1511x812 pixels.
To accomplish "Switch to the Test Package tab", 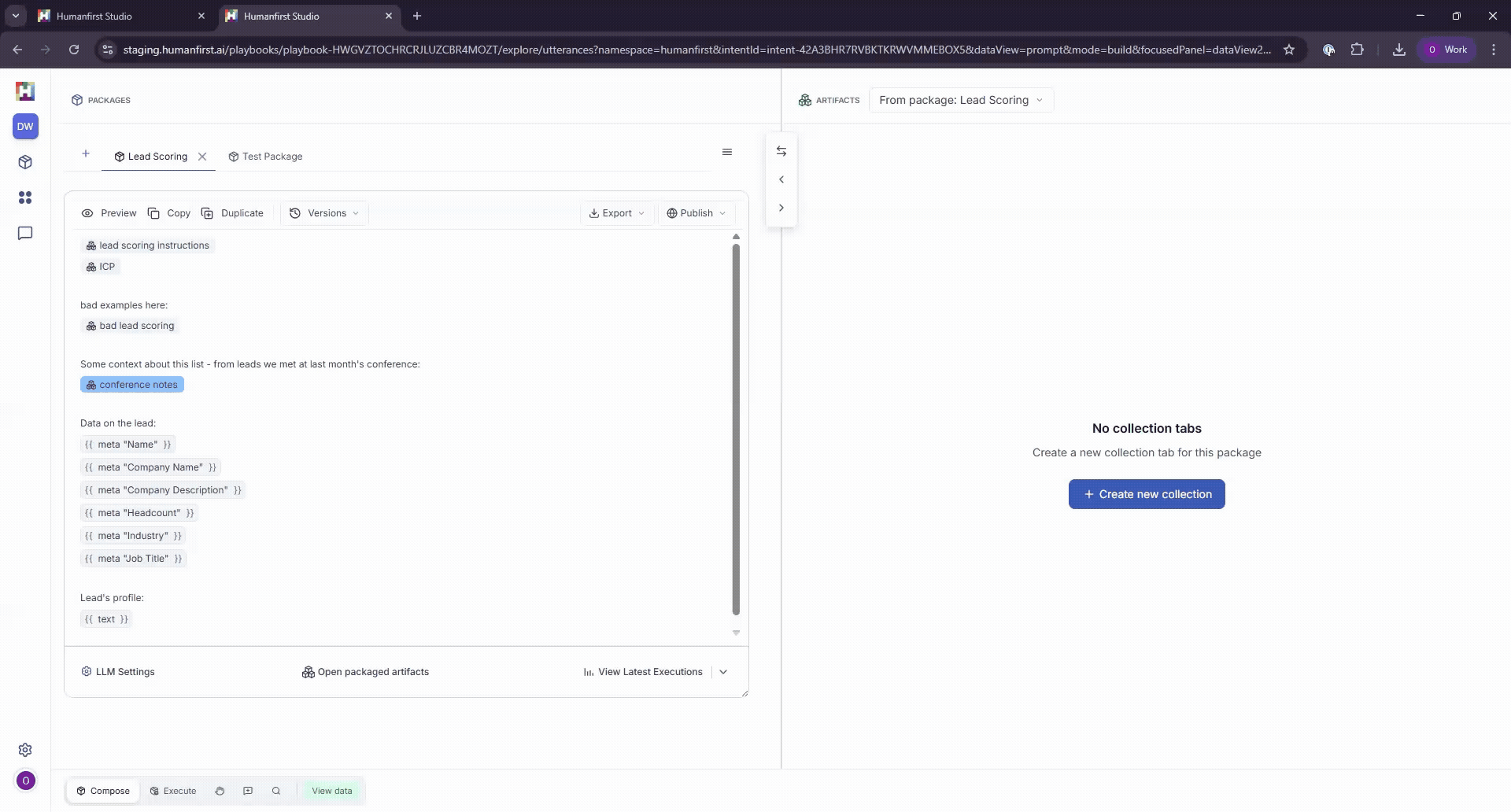I will [x=265, y=157].
